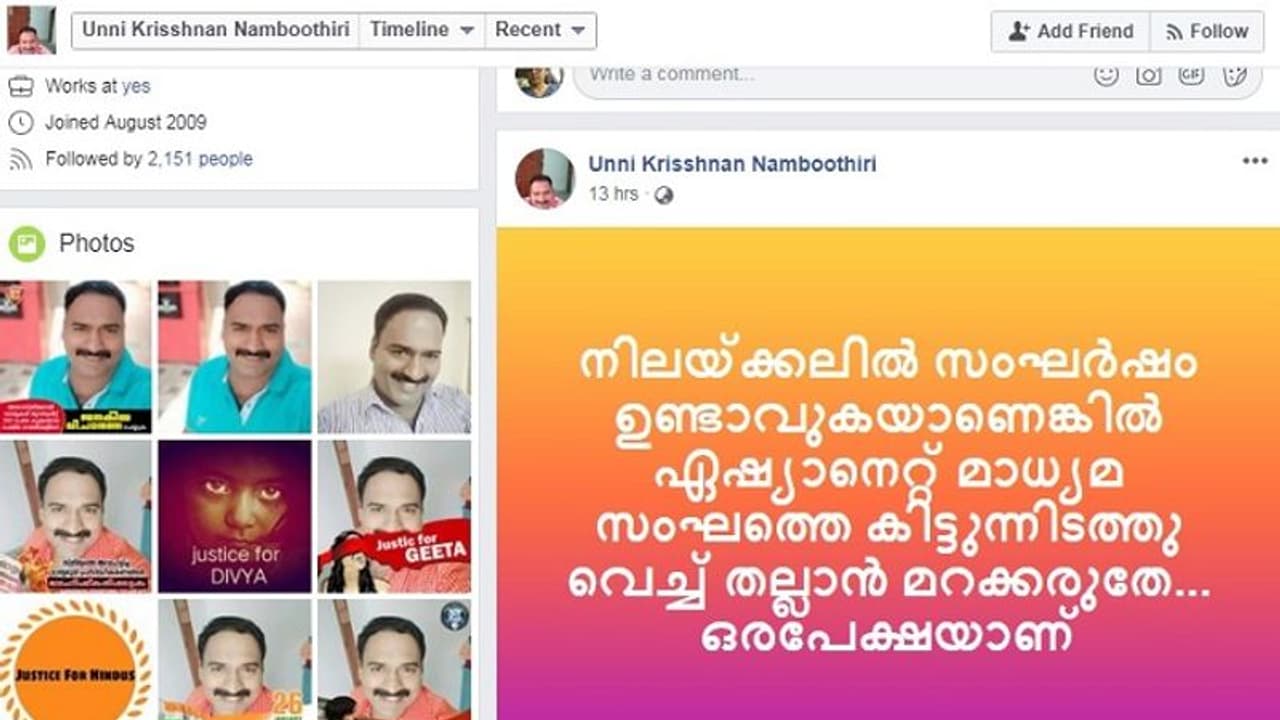
Task: Click the post author's round profile picture
Action: coord(544,179)
